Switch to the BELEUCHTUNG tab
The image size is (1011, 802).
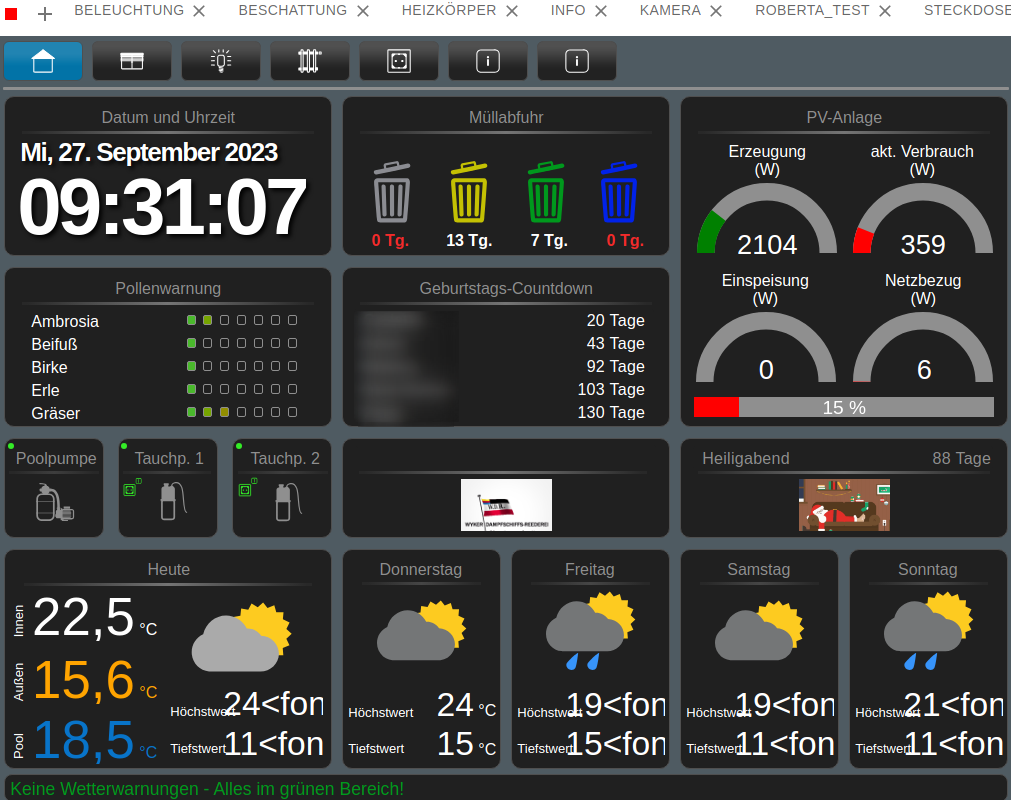coord(129,10)
